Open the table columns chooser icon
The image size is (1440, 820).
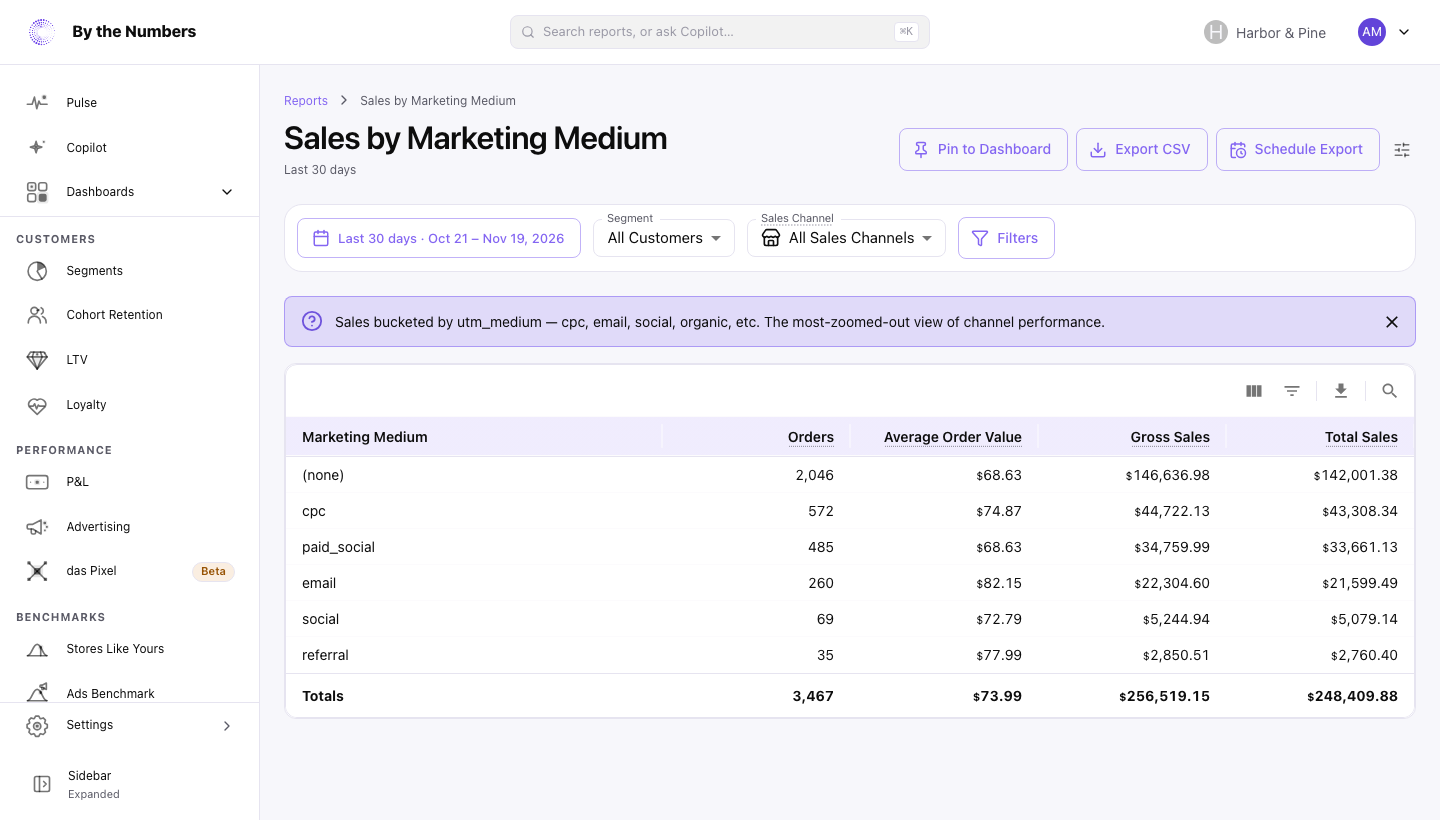1254,391
